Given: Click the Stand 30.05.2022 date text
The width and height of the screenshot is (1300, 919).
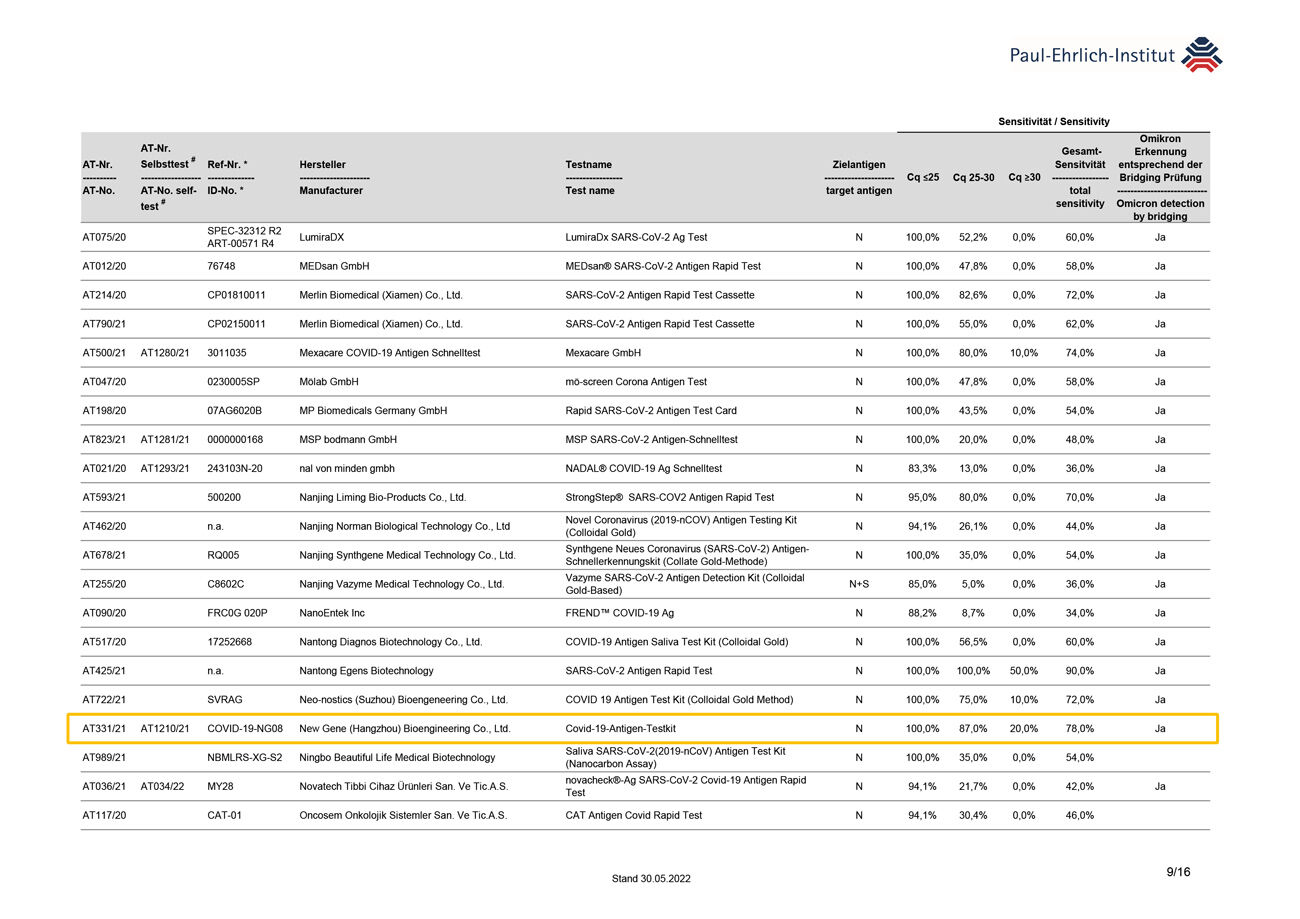Looking at the screenshot, I should [x=650, y=879].
